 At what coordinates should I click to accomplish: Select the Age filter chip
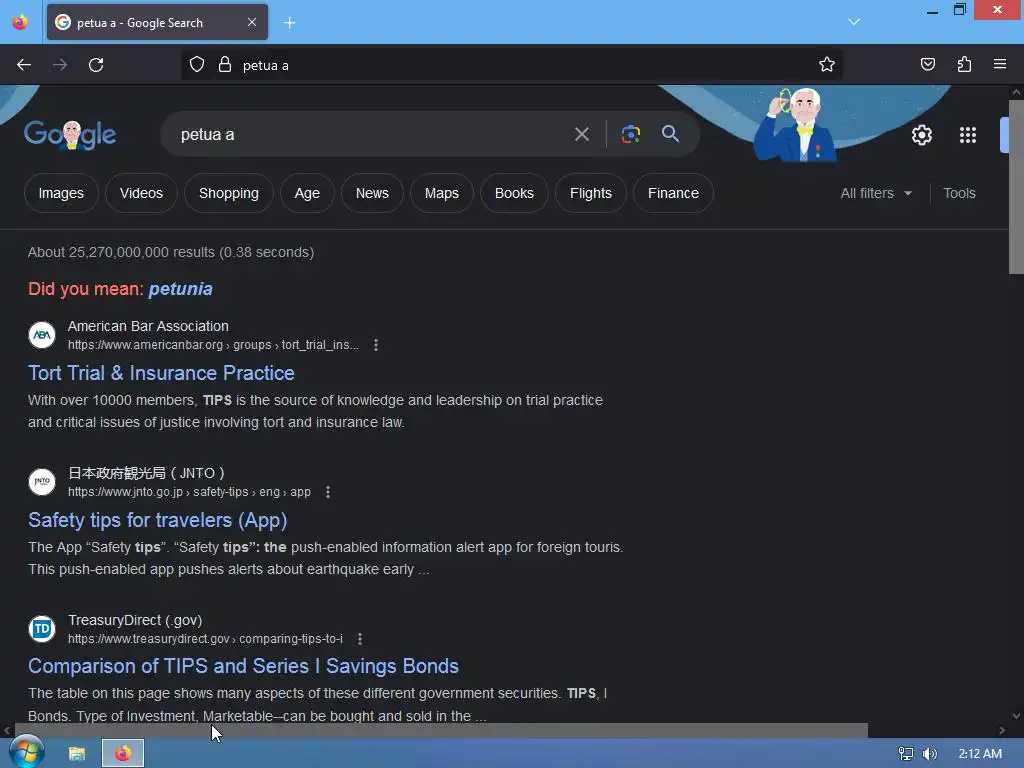307,193
